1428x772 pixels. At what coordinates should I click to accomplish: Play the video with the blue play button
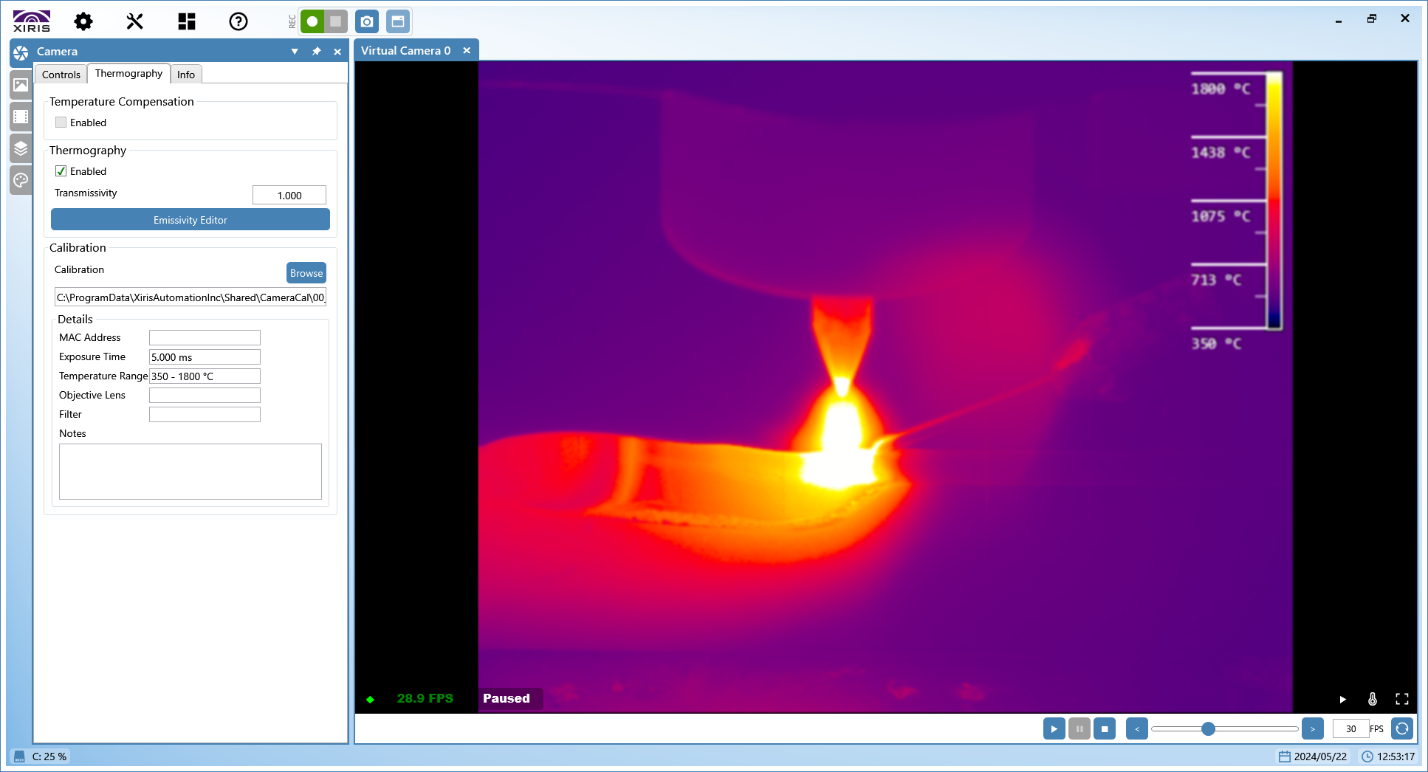(1054, 729)
